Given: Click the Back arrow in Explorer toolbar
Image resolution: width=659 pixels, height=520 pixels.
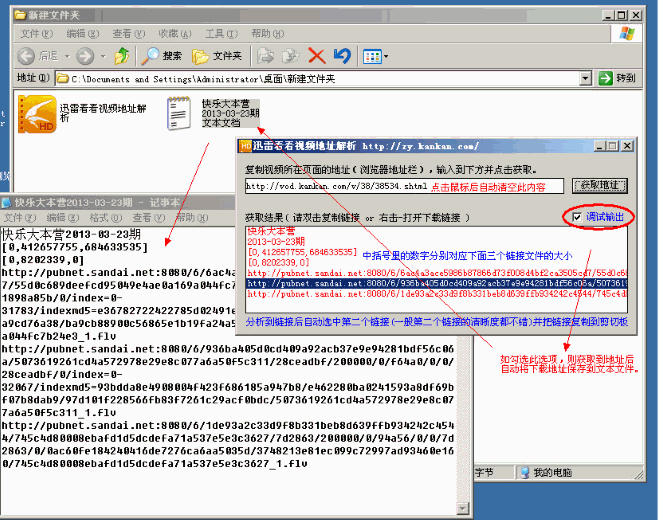Looking at the screenshot, I should [25, 56].
